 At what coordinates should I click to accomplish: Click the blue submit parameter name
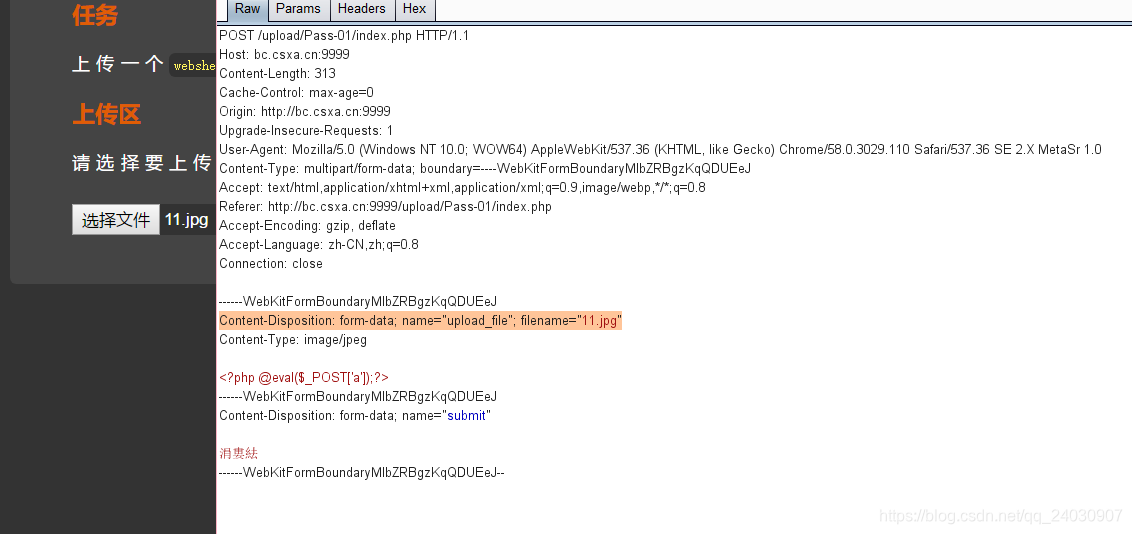tap(466, 416)
